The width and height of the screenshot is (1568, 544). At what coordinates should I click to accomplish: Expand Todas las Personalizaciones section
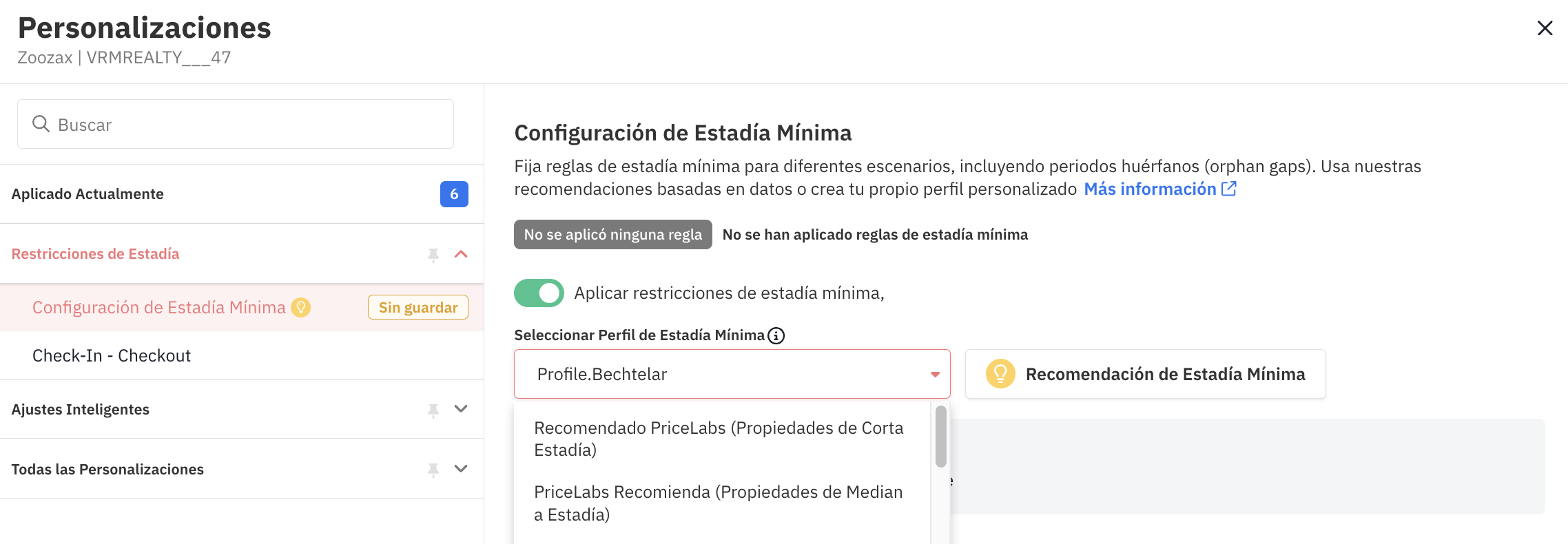point(461,469)
